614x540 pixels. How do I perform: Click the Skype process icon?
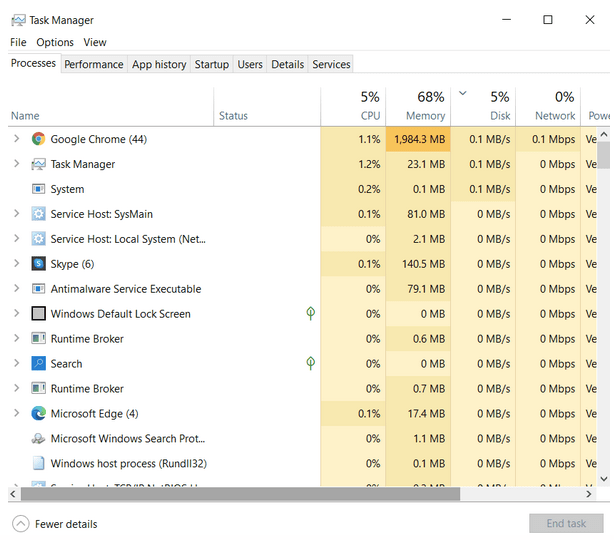38,264
